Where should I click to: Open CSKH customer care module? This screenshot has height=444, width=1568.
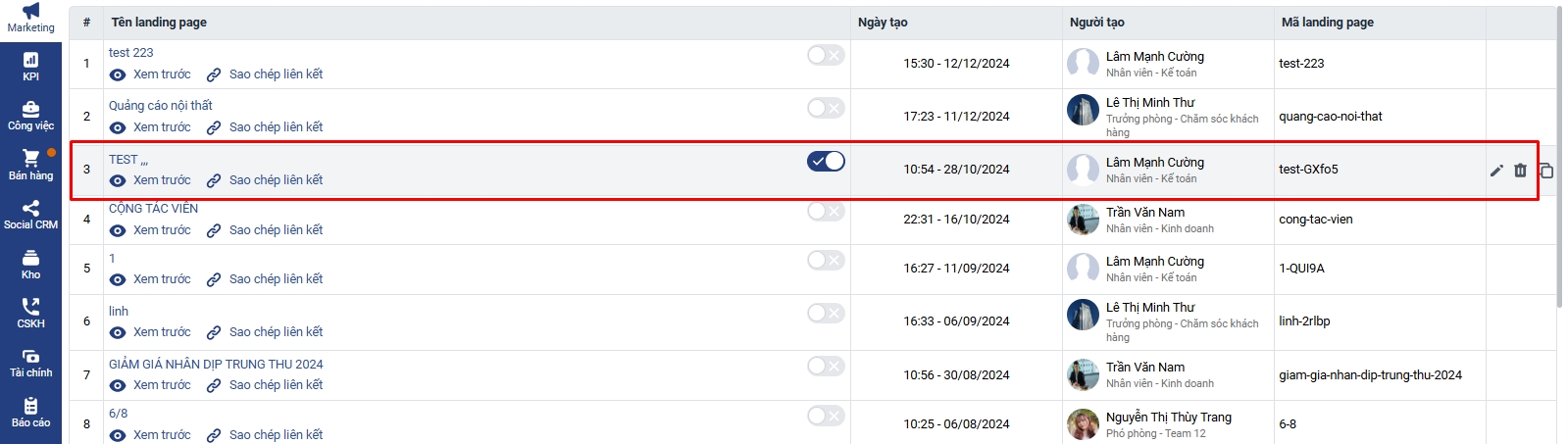pos(30,313)
